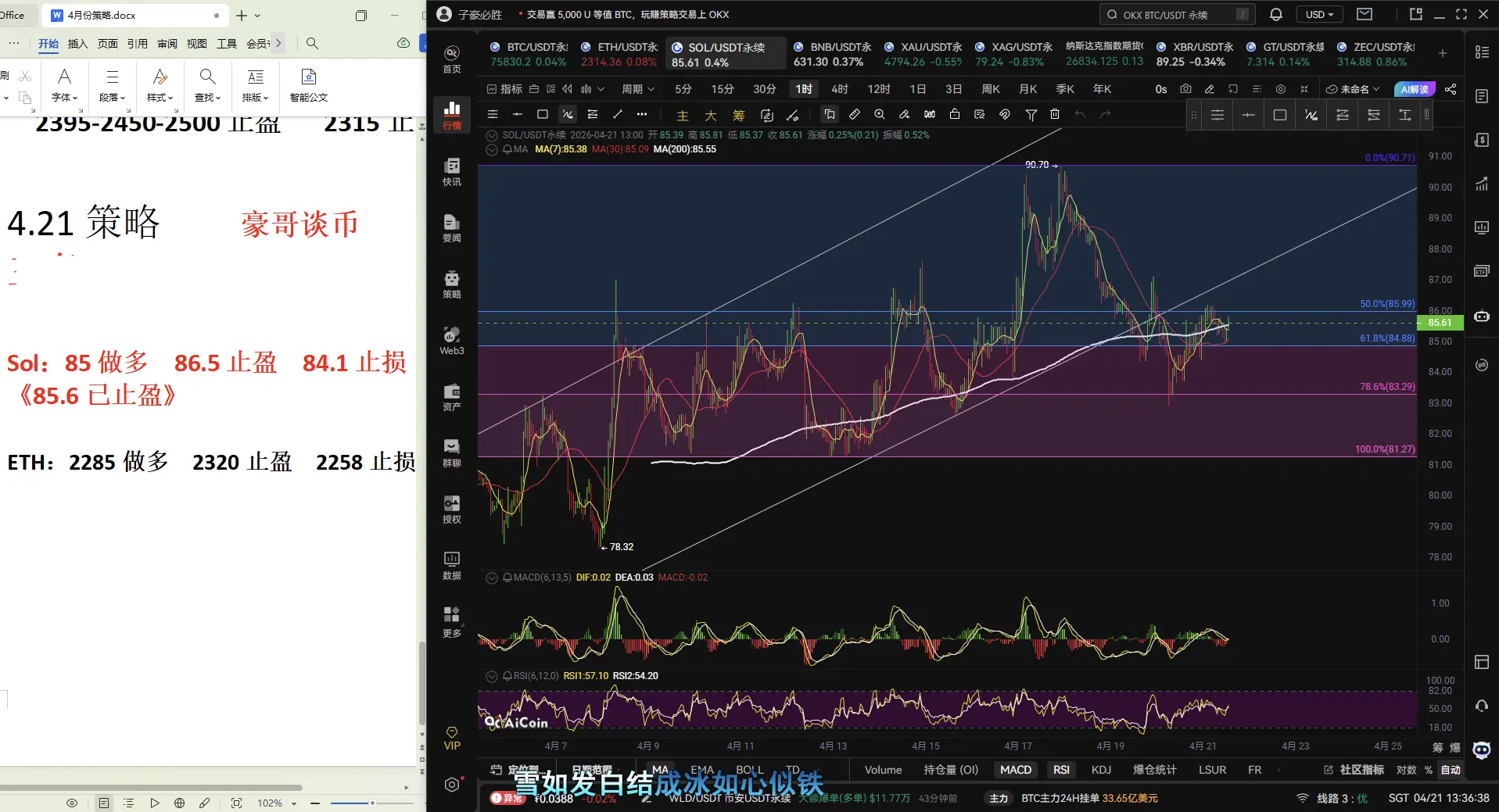Toggle the MACD indicator panel
The height and width of the screenshot is (812, 1499).
click(1016, 770)
